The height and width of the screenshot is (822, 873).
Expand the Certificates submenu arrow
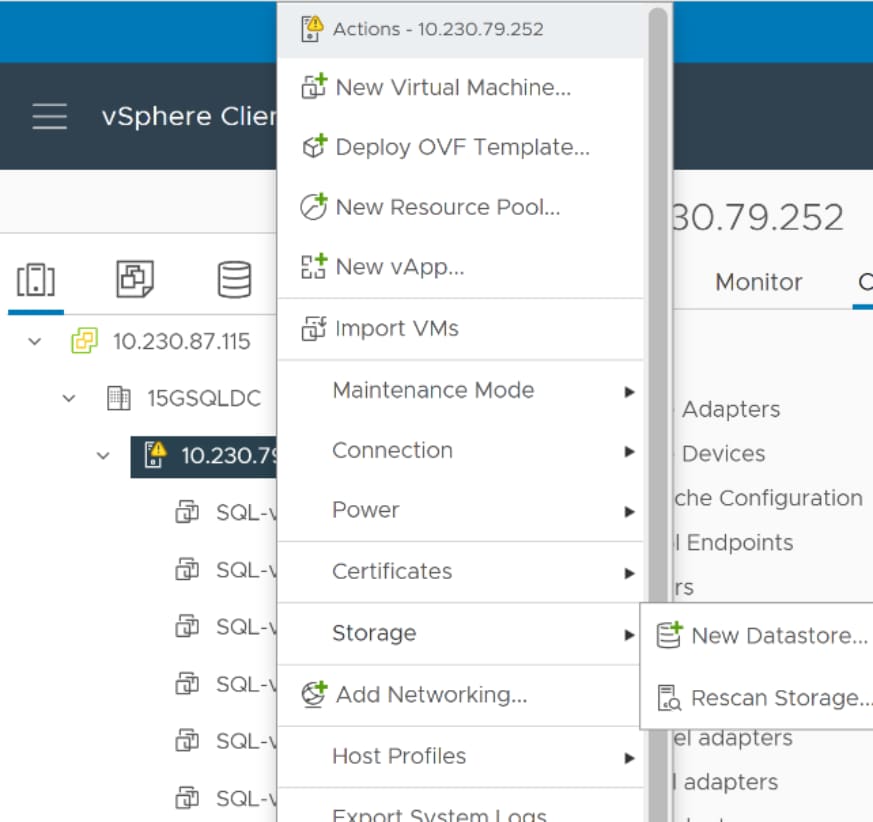[x=629, y=573]
